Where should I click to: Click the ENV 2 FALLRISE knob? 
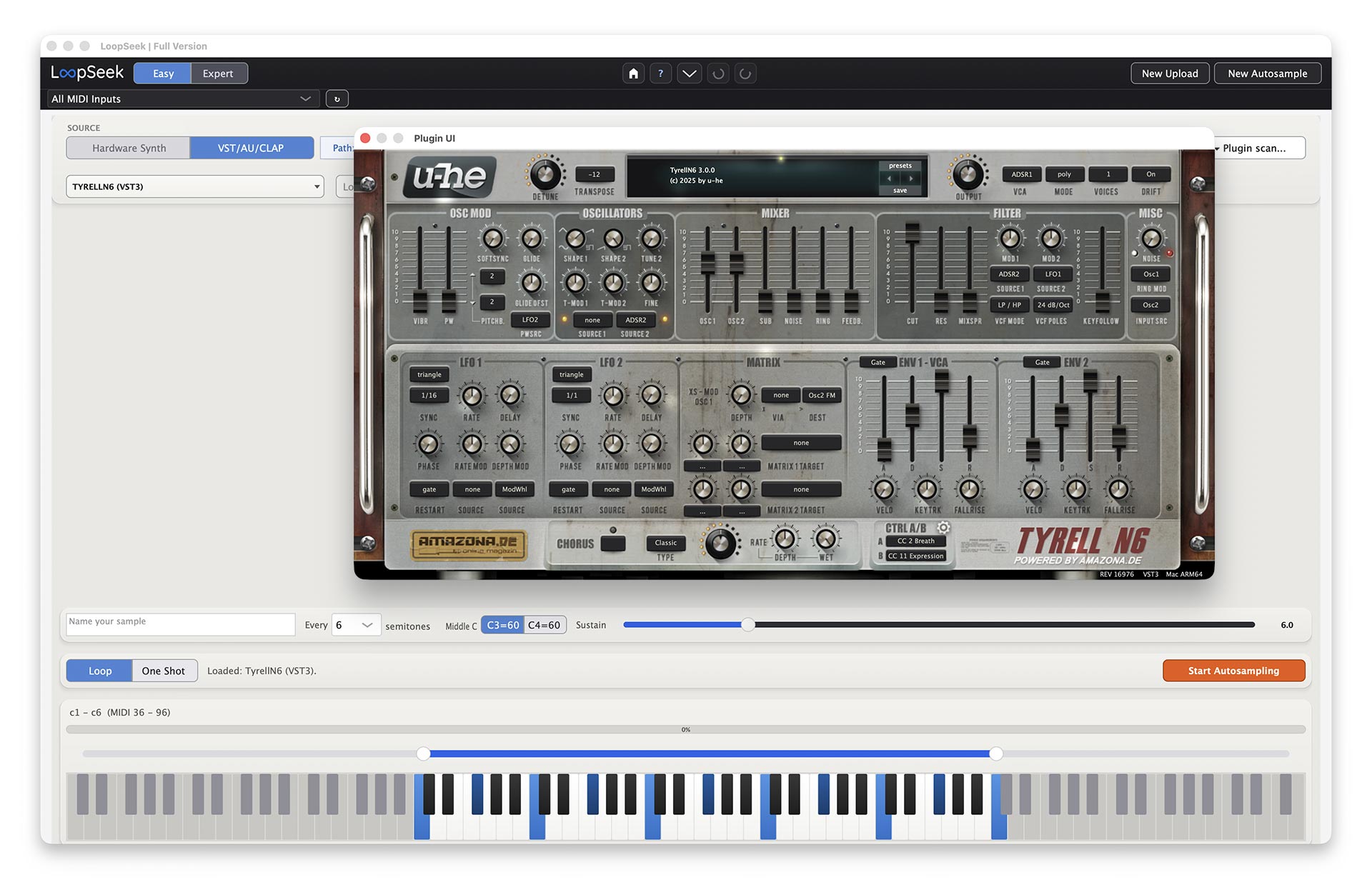[1118, 489]
